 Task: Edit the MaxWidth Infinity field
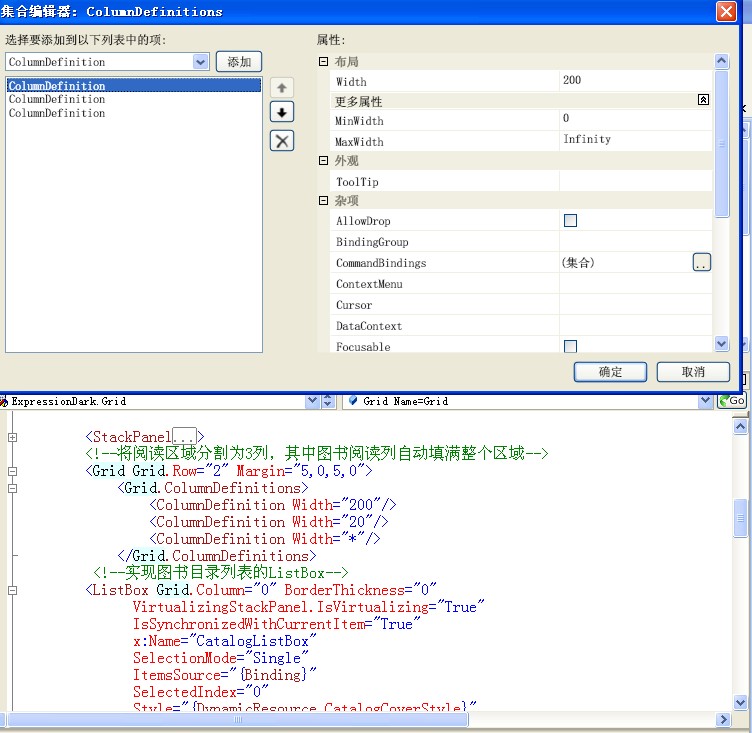click(x=635, y=140)
